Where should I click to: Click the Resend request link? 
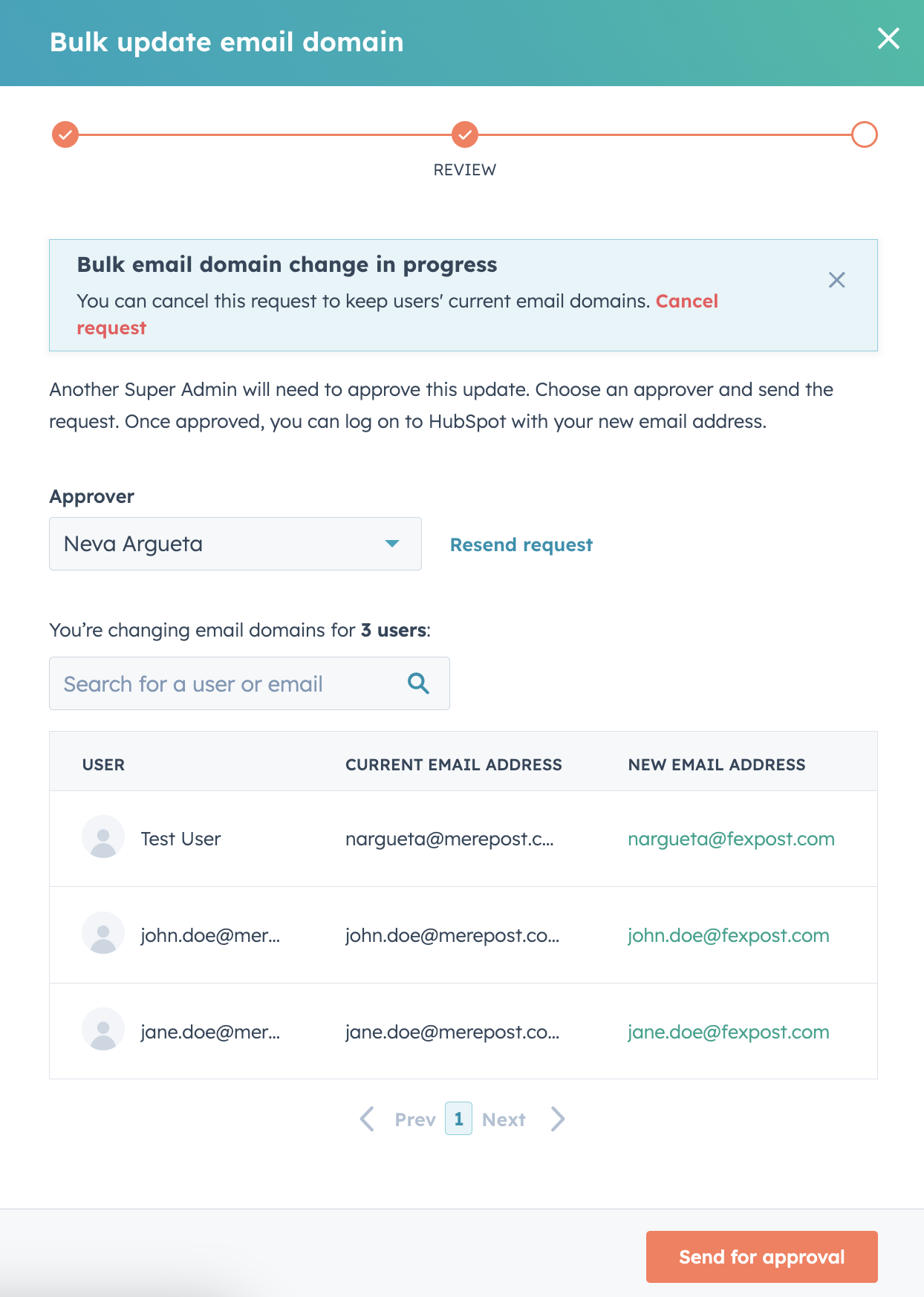pos(521,545)
